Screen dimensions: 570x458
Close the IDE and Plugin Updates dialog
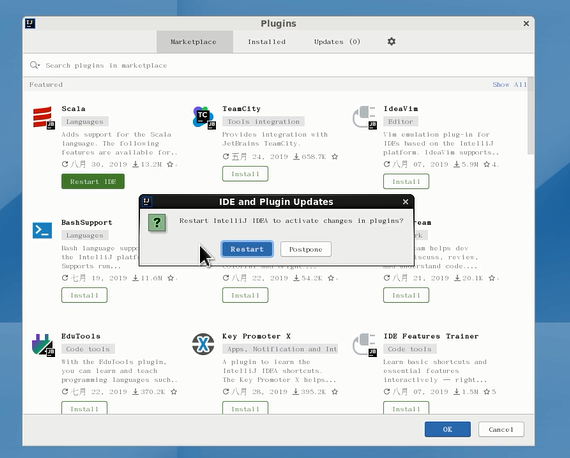click(406, 202)
